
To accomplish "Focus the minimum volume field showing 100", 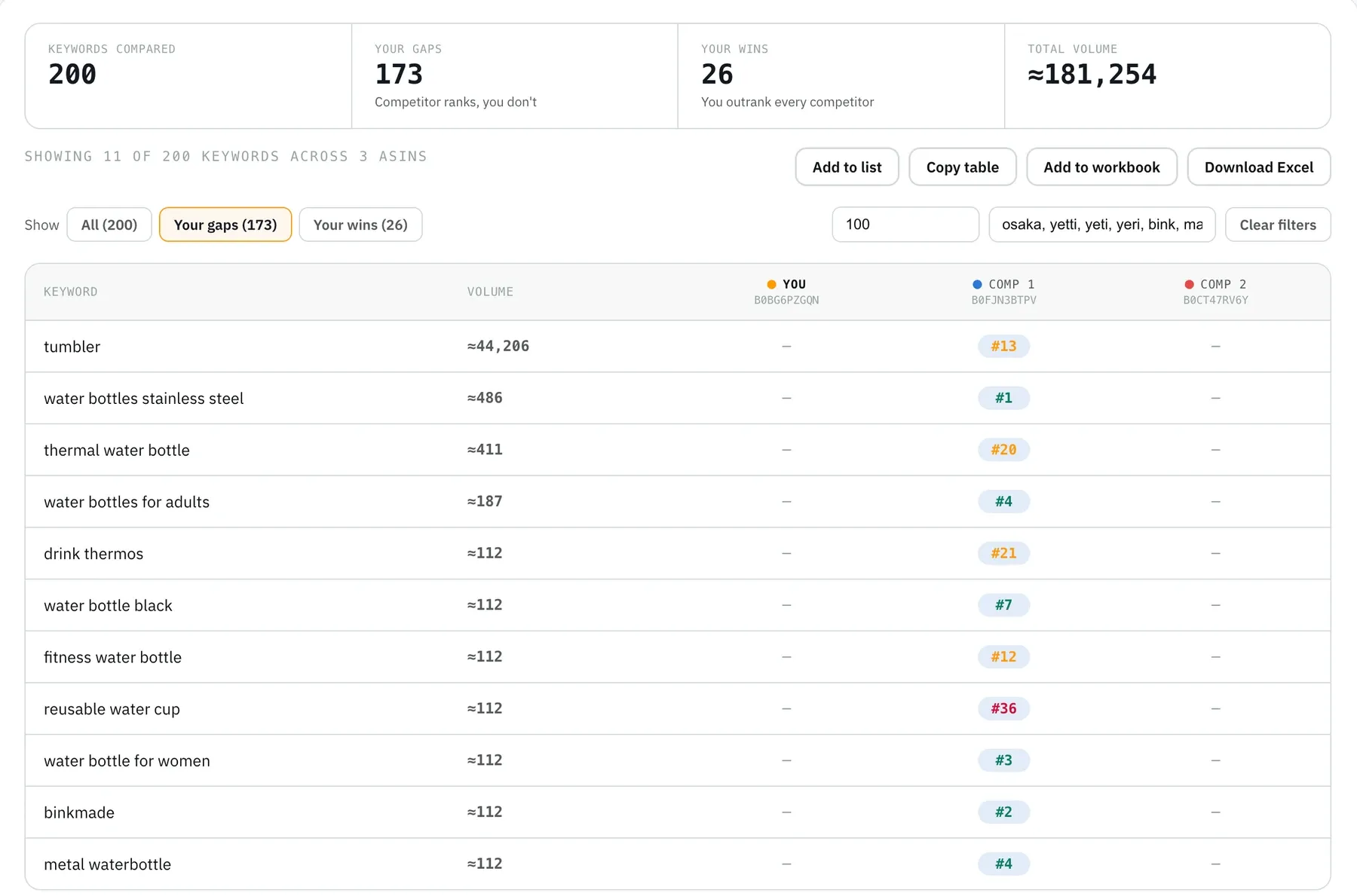I will pyautogui.click(x=905, y=225).
